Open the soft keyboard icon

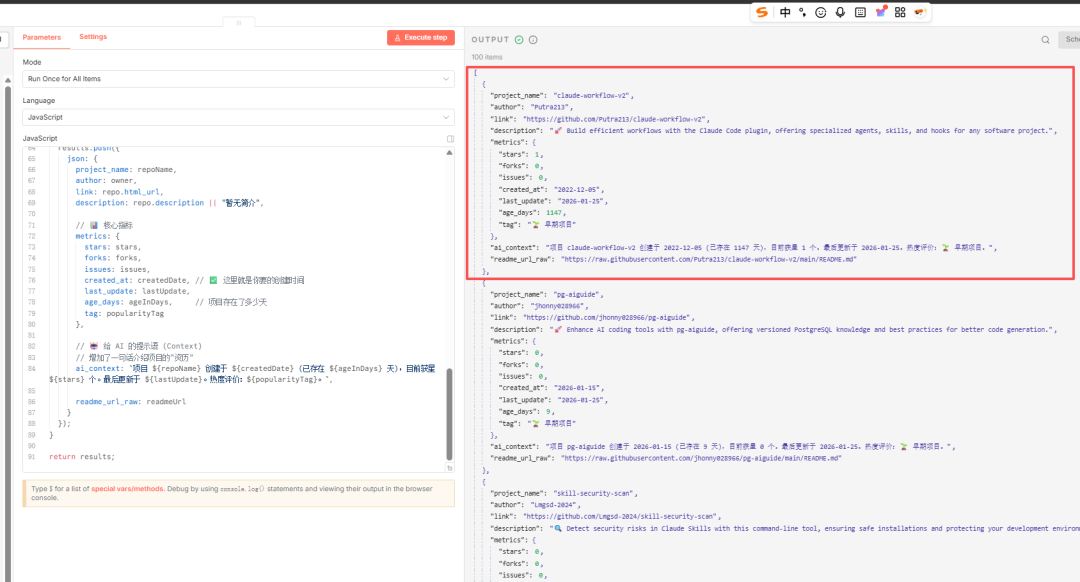[x=860, y=12]
